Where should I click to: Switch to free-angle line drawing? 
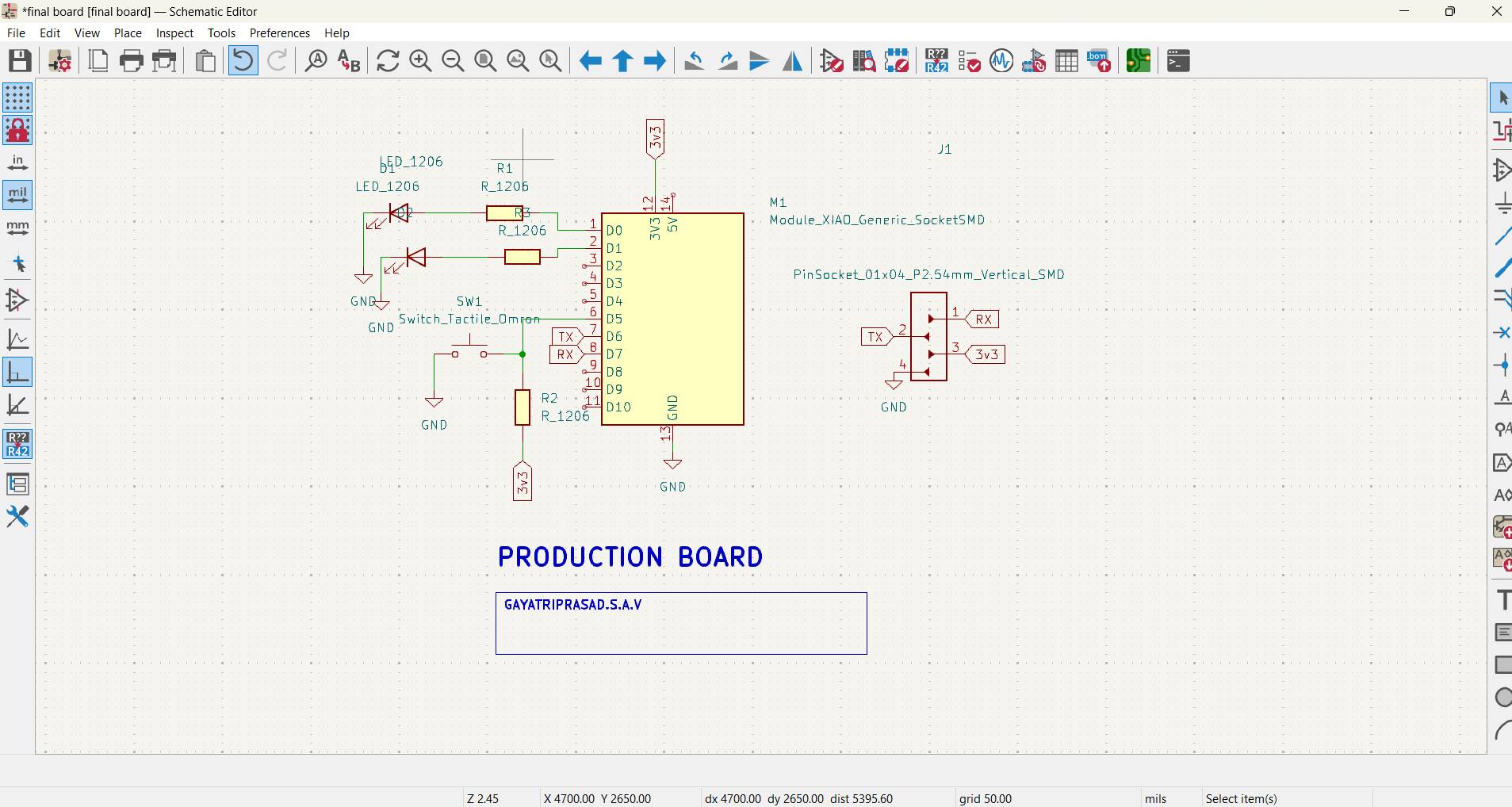tap(17, 339)
